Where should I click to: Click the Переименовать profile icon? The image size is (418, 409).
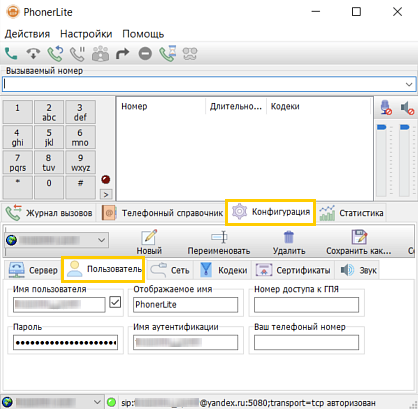pyautogui.click(x=219, y=242)
